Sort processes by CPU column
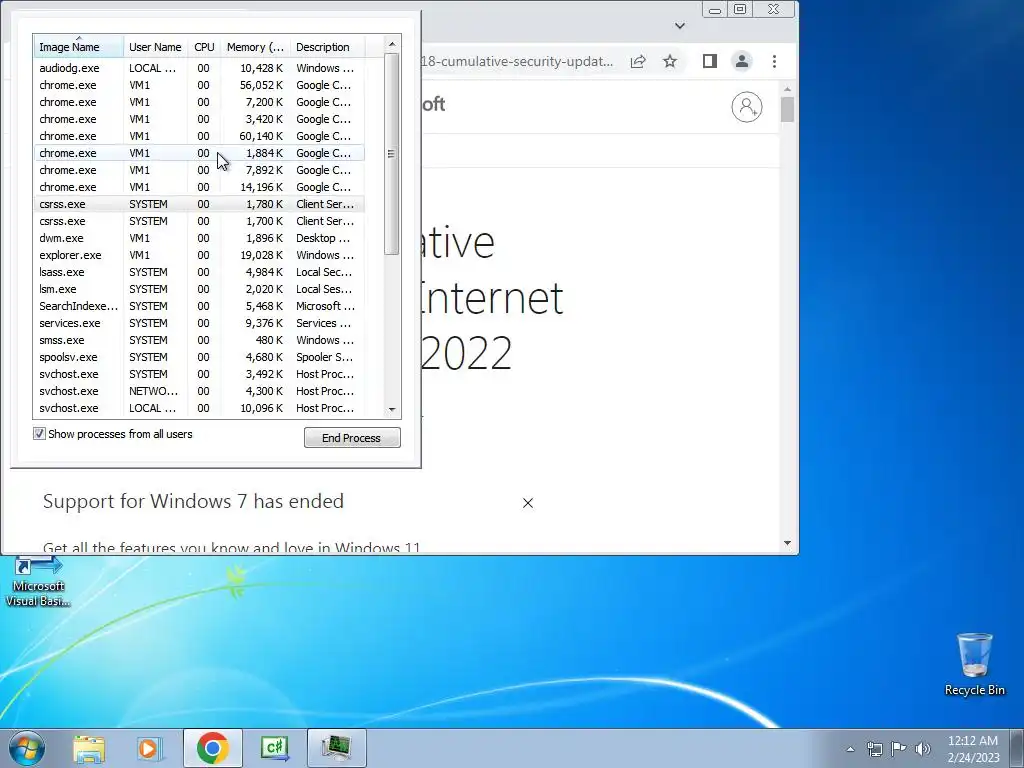Viewport: 1024px width, 768px height. tap(204, 47)
